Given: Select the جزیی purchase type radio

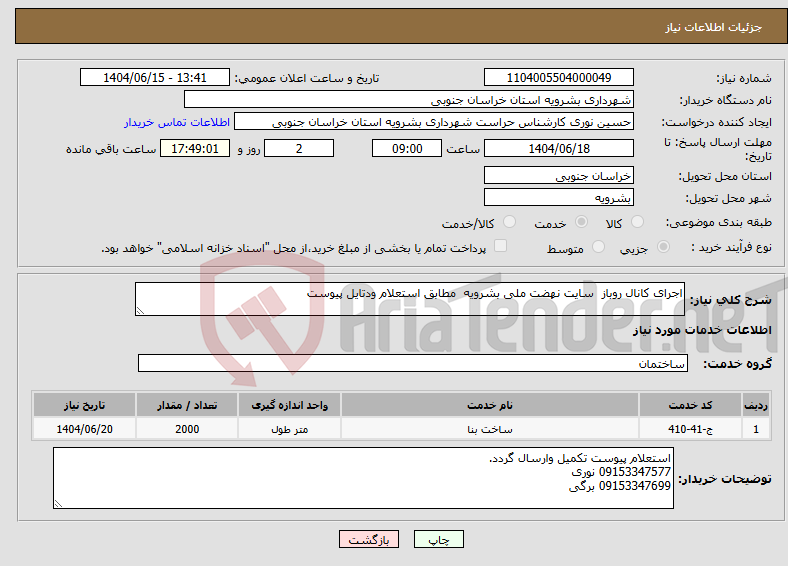Looking at the screenshot, I should click(663, 246).
